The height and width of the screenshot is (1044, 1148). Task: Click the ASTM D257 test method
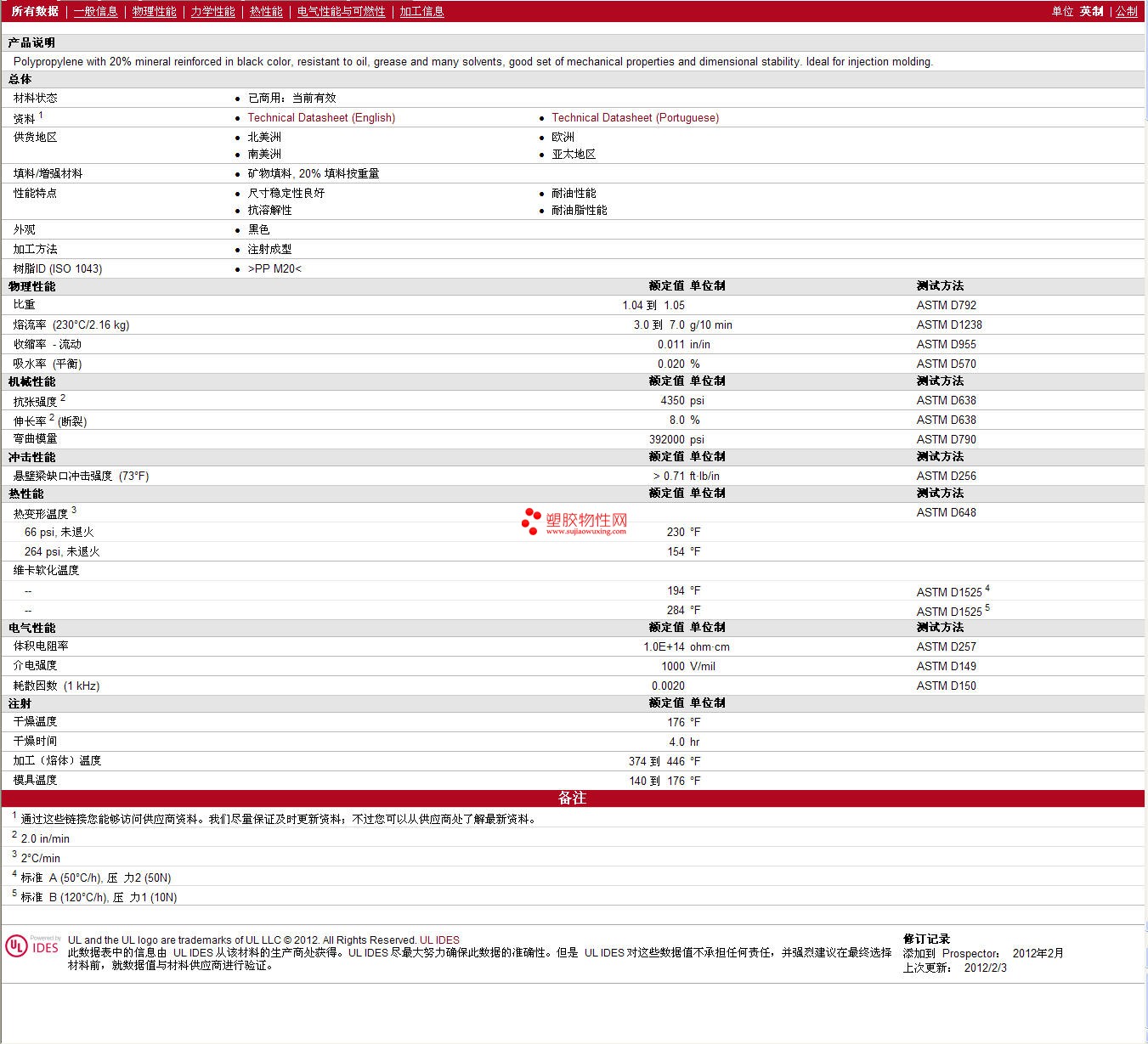tap(947, 646)
